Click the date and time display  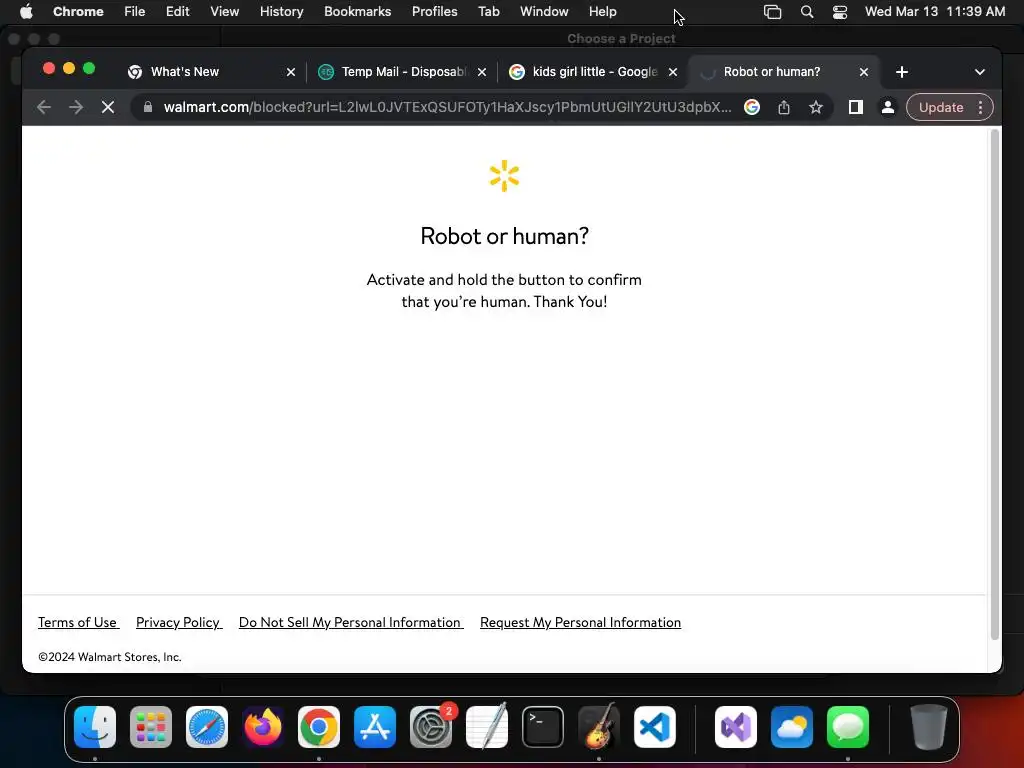[935, 11]
